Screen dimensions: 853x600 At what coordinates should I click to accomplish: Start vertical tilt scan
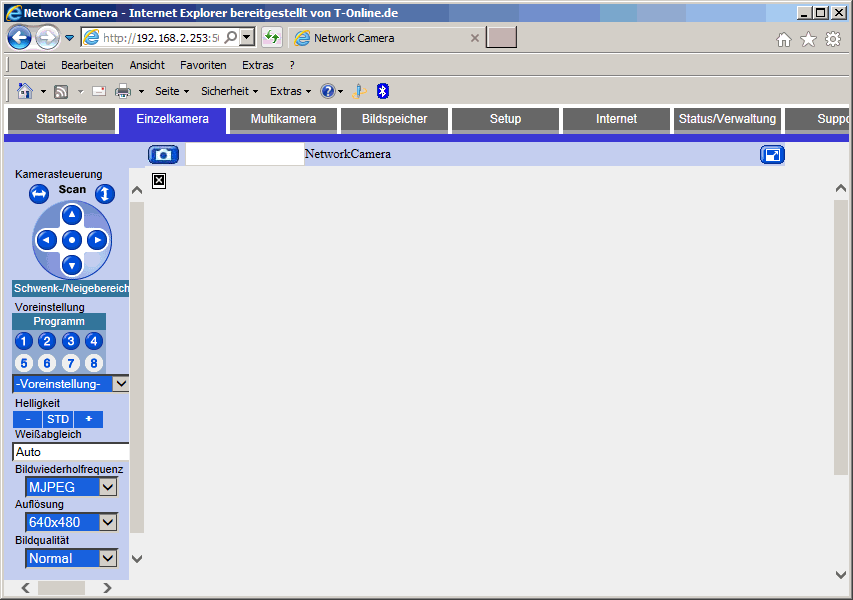tap(105, 194)
